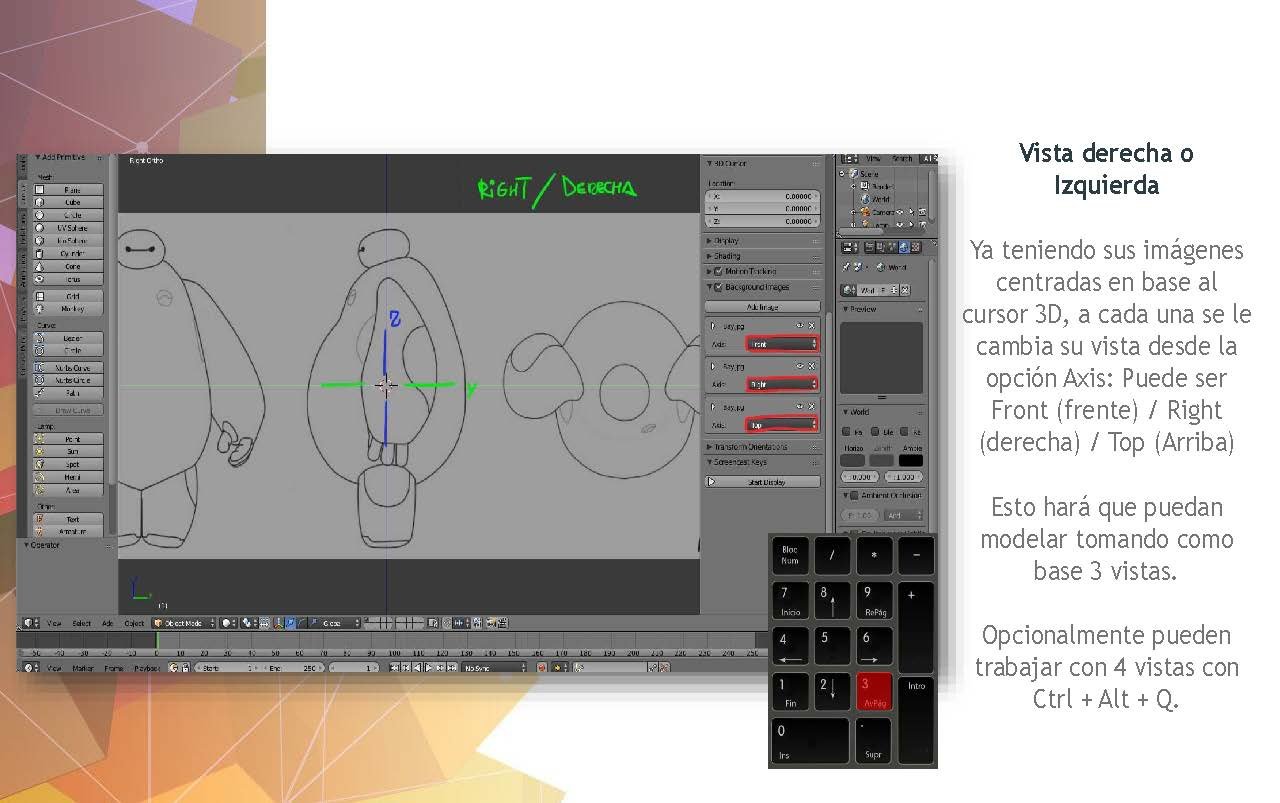Add a Cone primitive
Screen dimensions: 1280x803
click(68, 267)
